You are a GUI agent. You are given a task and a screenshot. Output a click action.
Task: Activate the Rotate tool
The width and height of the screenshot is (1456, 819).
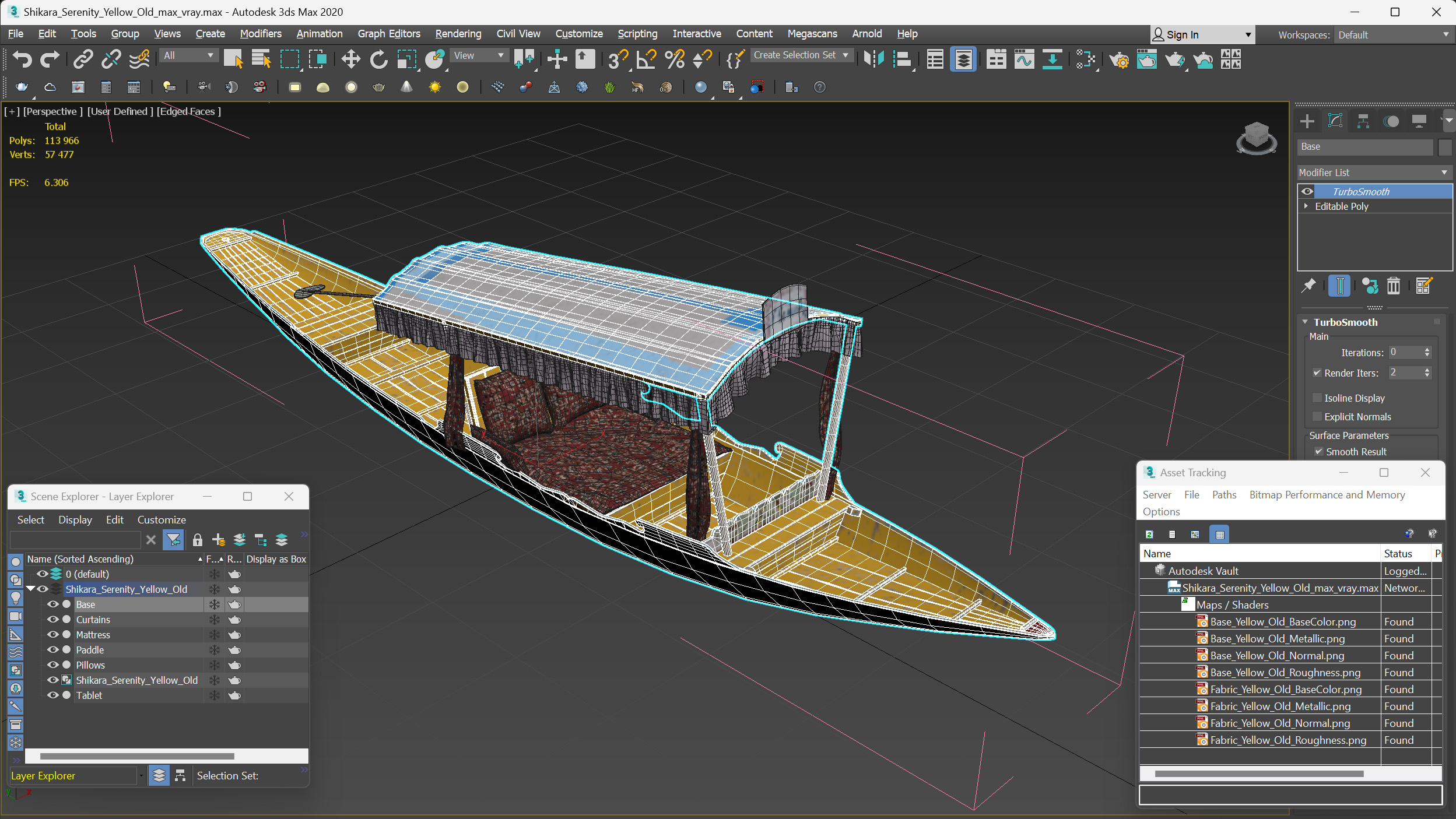tap(378, 59)
